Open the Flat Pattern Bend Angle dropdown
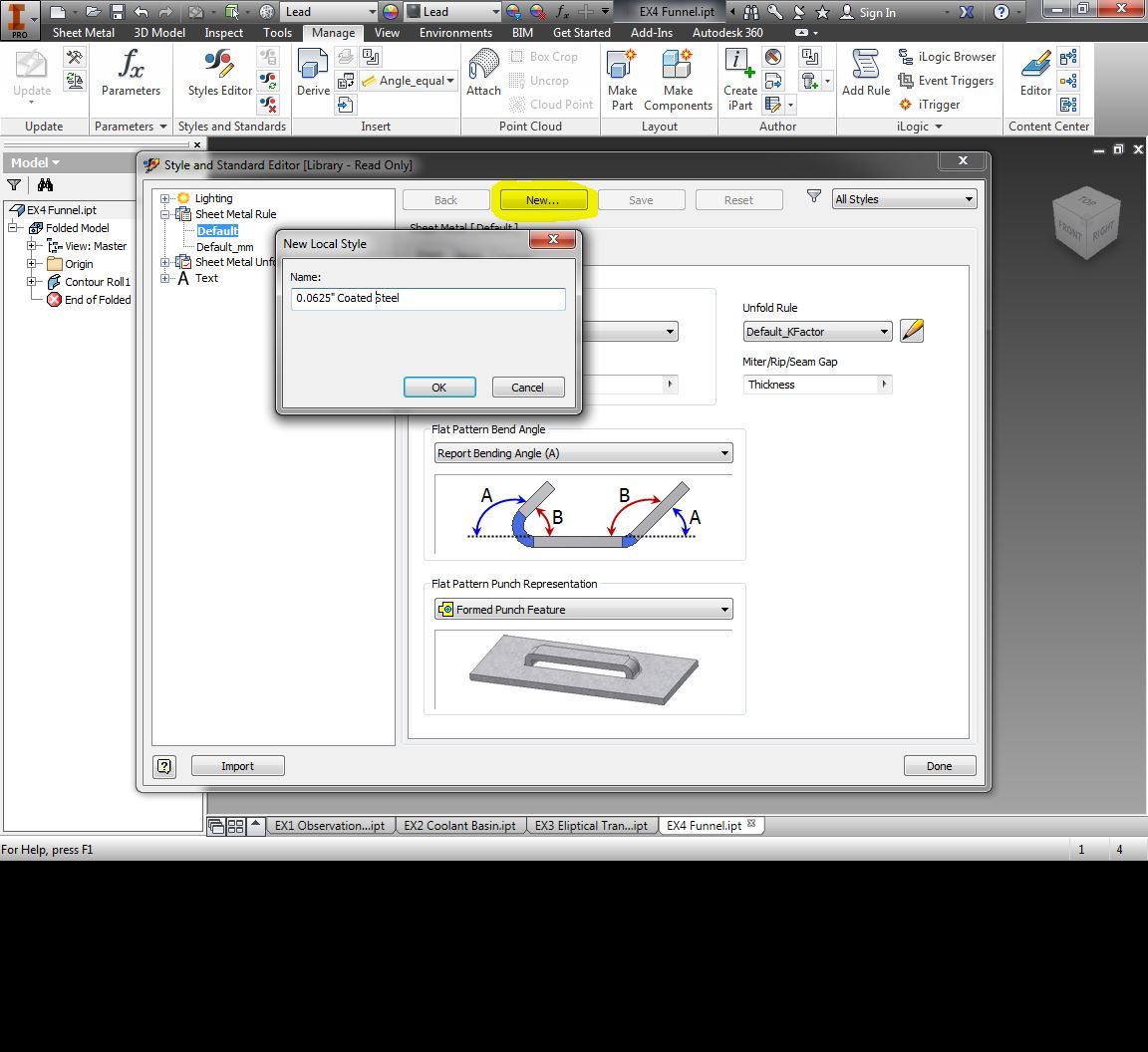This screenshot has height=1052, width=1148. [724, 452]
